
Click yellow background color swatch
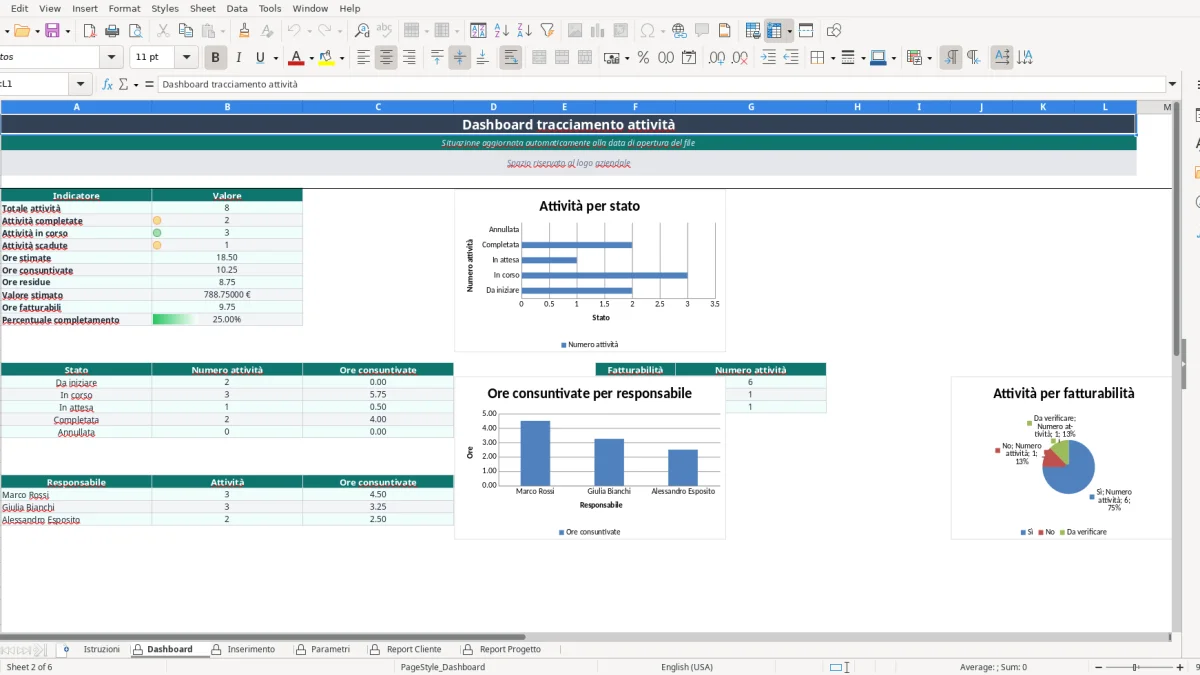326,58
